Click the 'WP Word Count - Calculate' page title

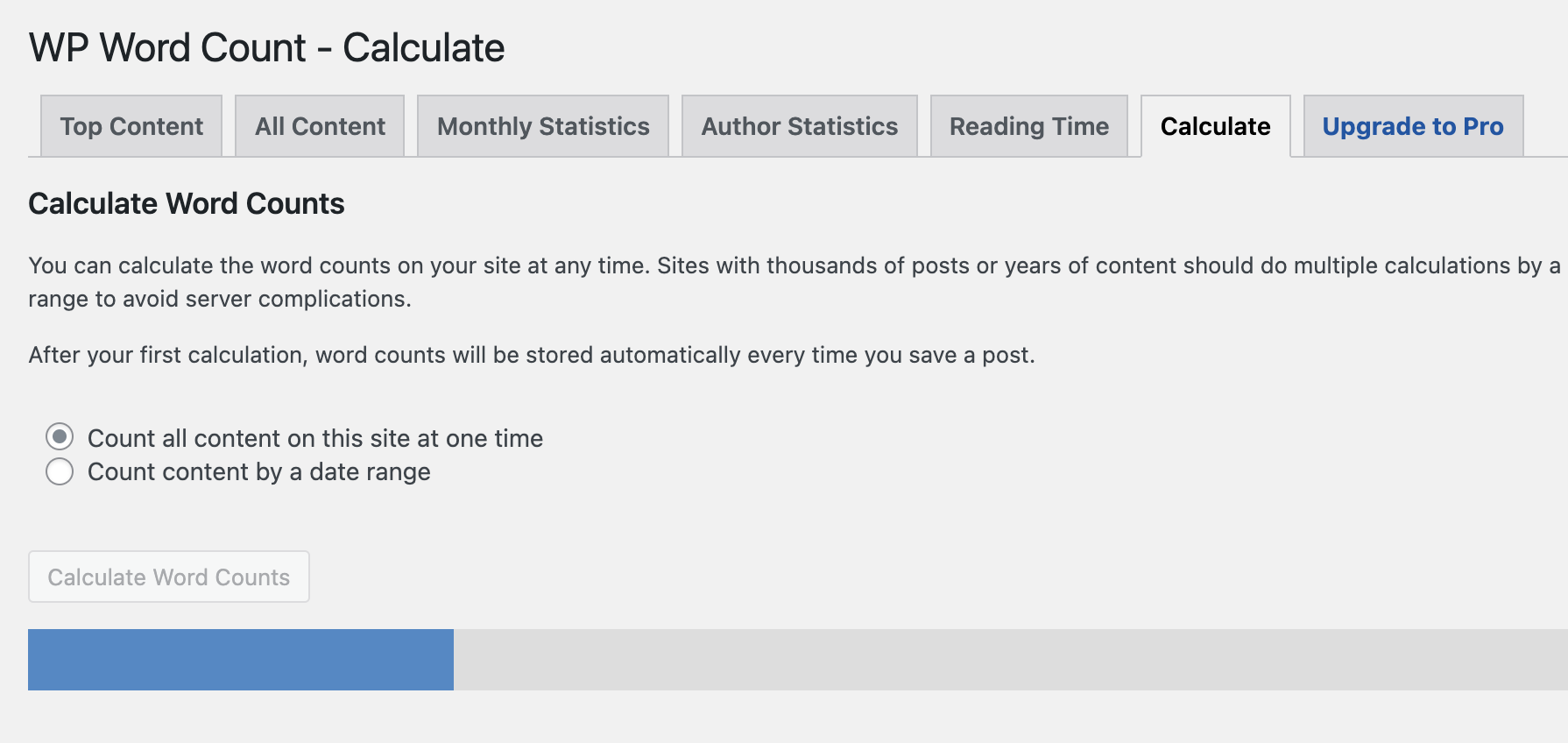(266, 47)
